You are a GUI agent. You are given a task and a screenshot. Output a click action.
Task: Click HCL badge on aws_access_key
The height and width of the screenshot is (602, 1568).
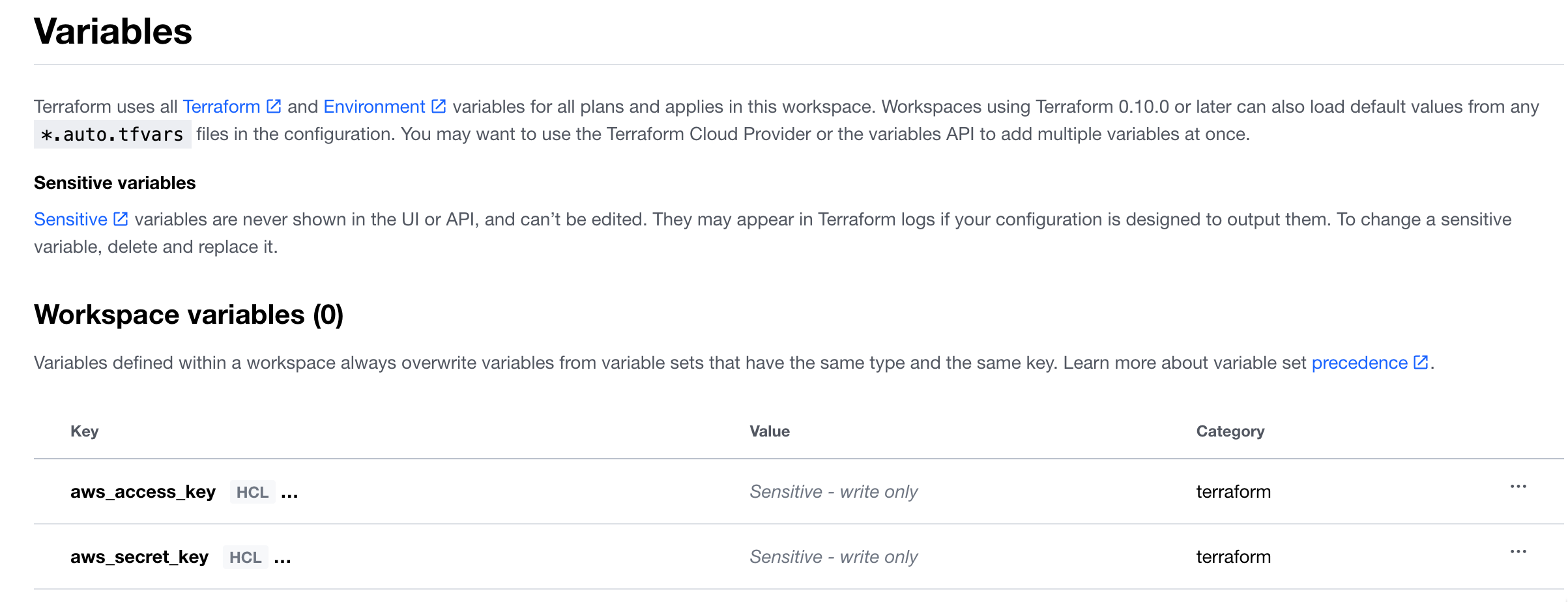(x=252, y=493)
